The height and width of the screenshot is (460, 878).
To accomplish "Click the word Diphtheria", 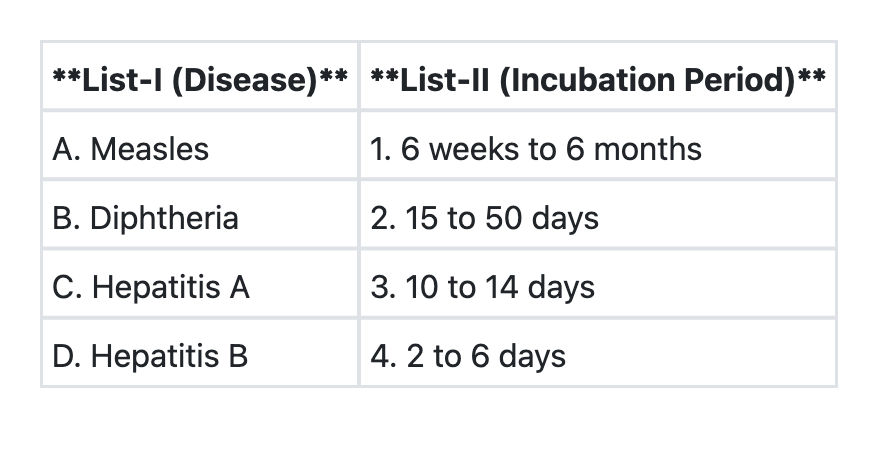I will tap(164, 218).
